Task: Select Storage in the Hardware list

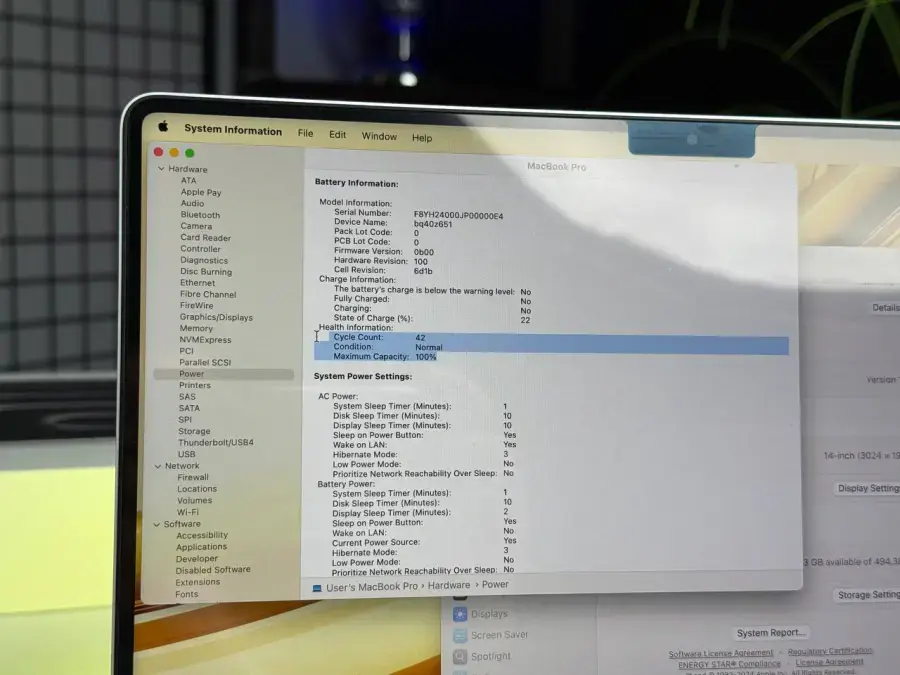Action: coord(194,431)
